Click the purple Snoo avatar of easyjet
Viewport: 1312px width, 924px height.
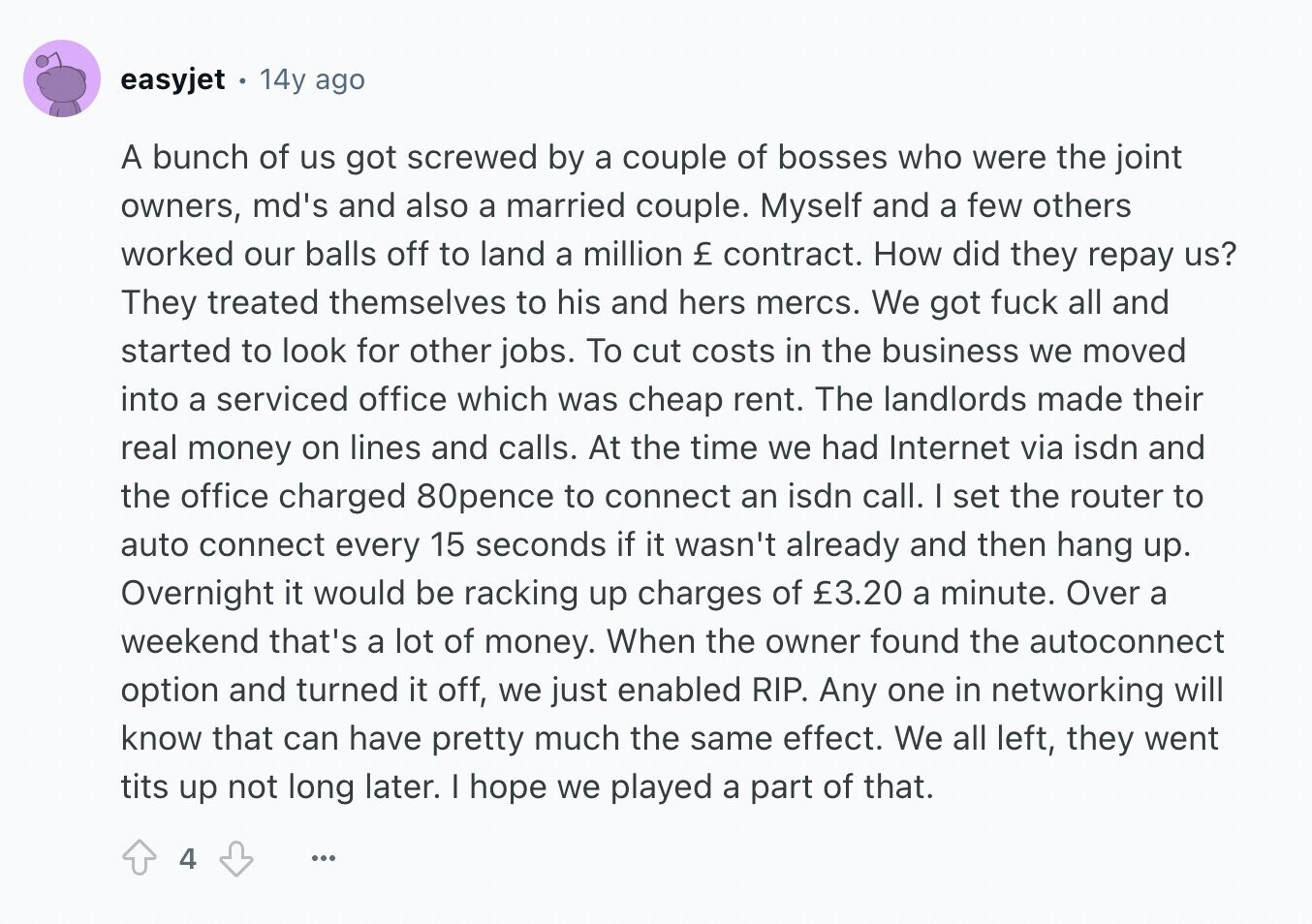tap(62, 78)
